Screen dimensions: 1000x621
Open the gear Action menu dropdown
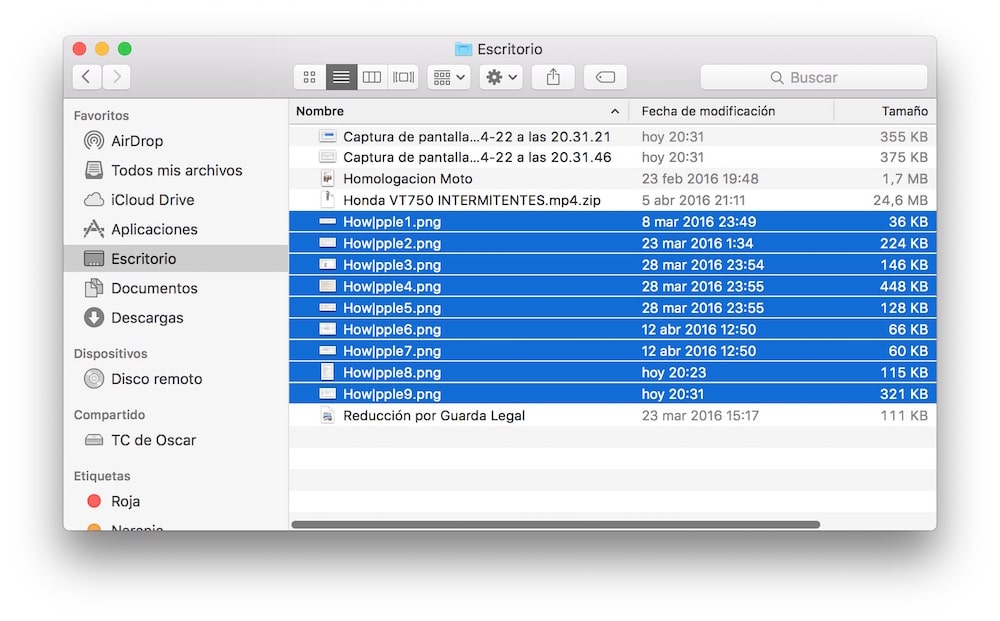[501, 77]
